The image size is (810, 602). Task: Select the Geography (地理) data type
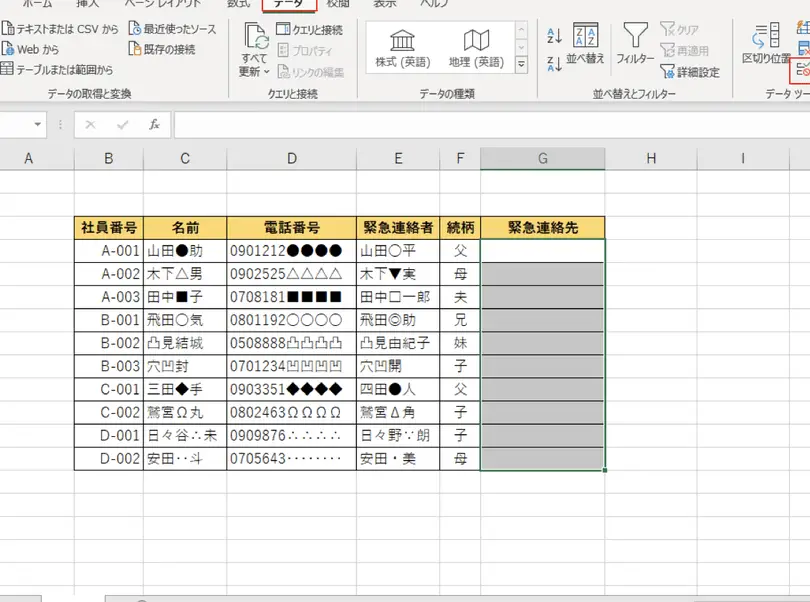pyautogui.click(x=476, y=49)
